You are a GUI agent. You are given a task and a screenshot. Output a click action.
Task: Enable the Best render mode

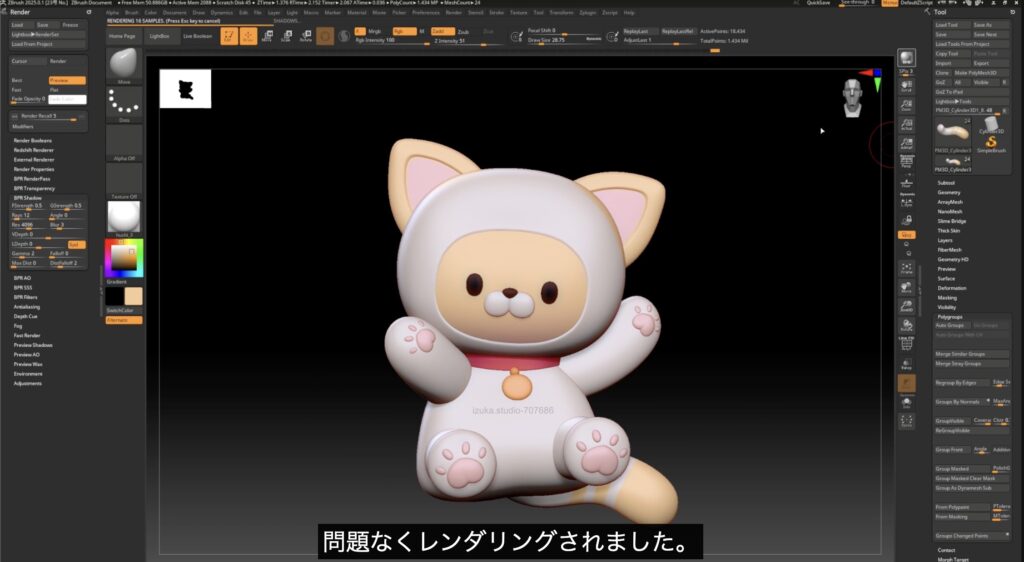(x=29, y=80)
